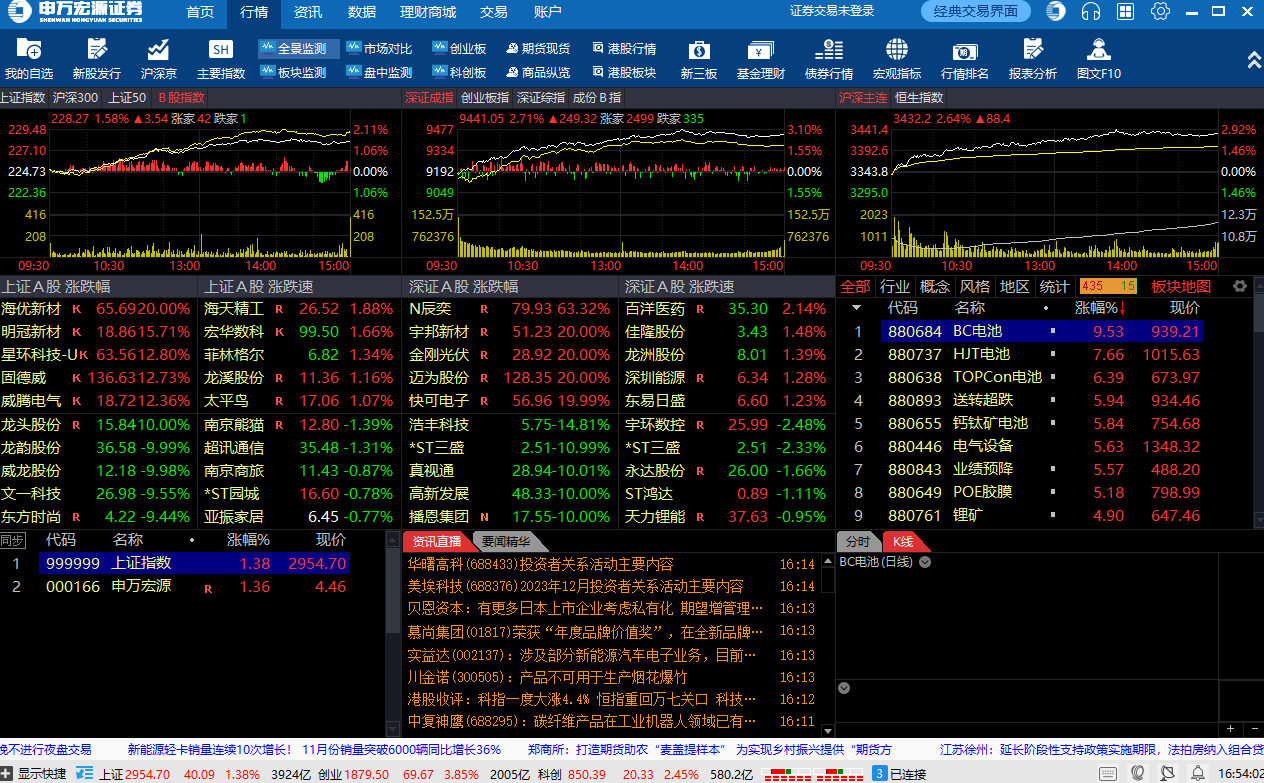
Task: Open 板块监测 sector monitor
Action: point(294,72)
